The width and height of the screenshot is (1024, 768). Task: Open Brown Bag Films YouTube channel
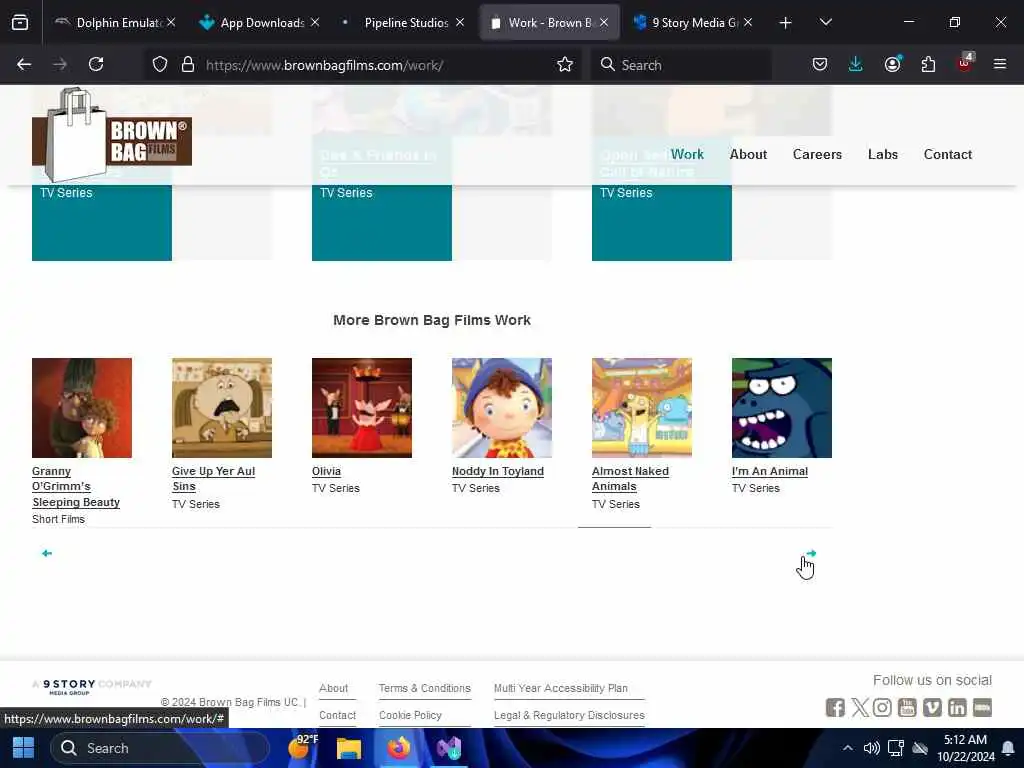(907, 707)
